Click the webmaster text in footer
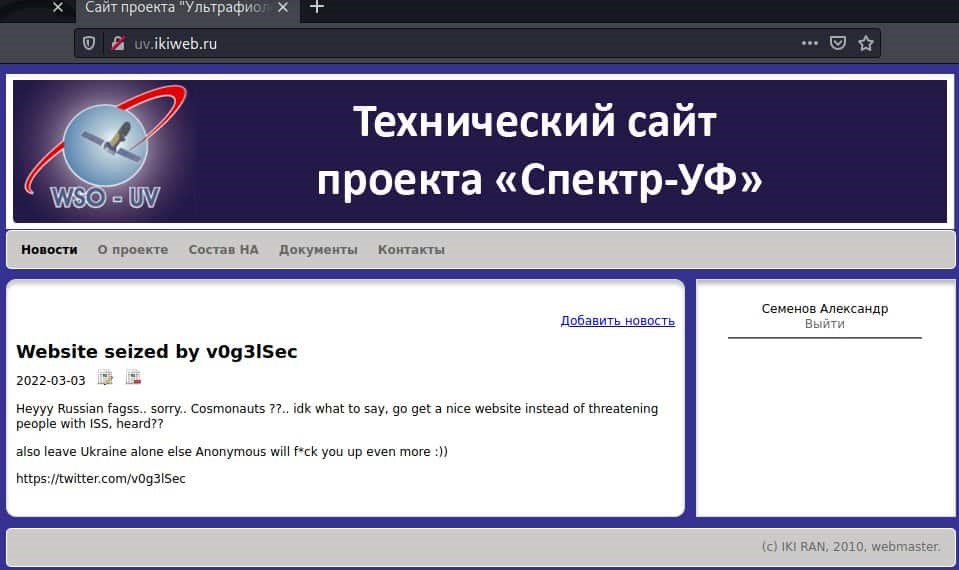Screen dimensions: 959x570 click(905, 546)
